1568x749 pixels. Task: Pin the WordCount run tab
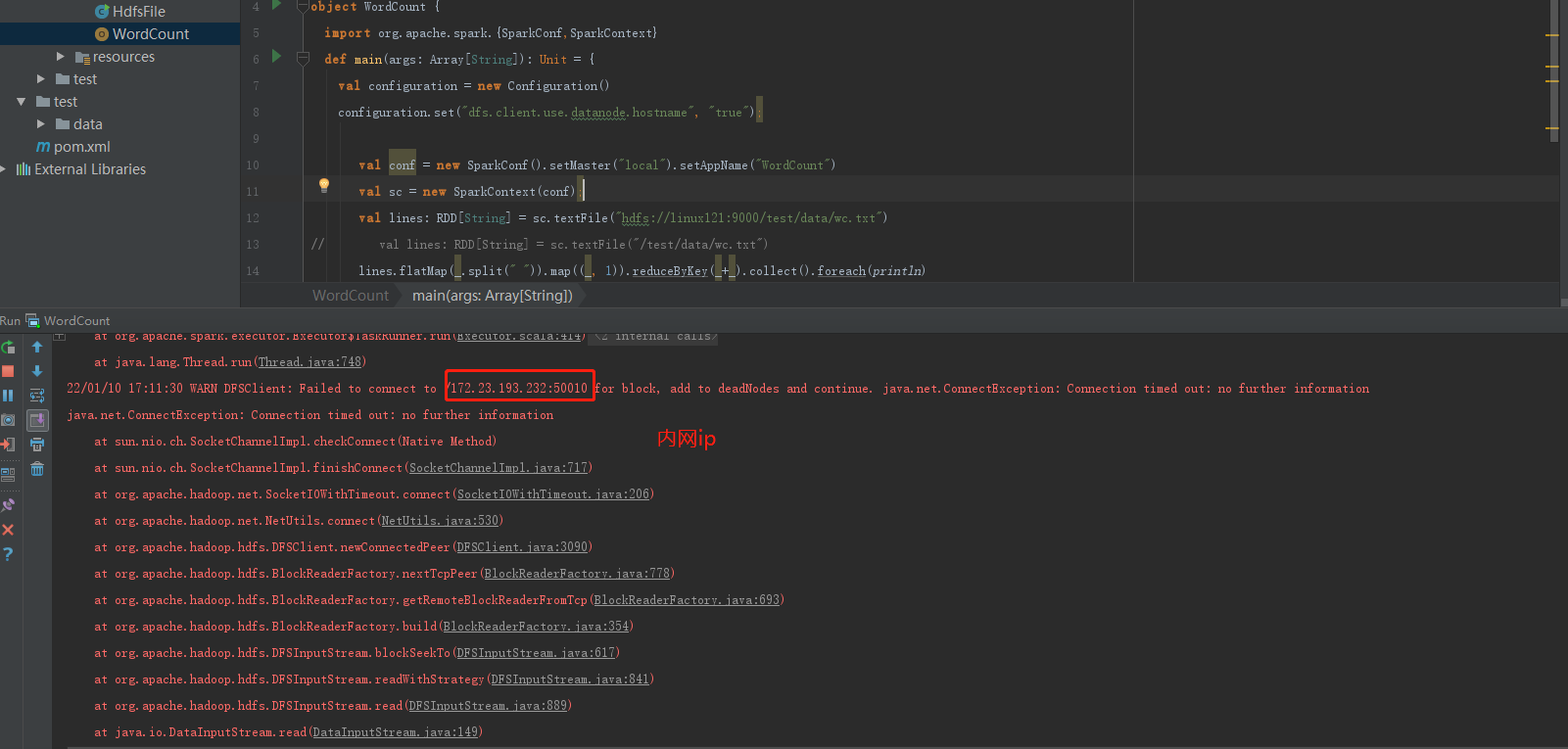(x=8, y=505)
